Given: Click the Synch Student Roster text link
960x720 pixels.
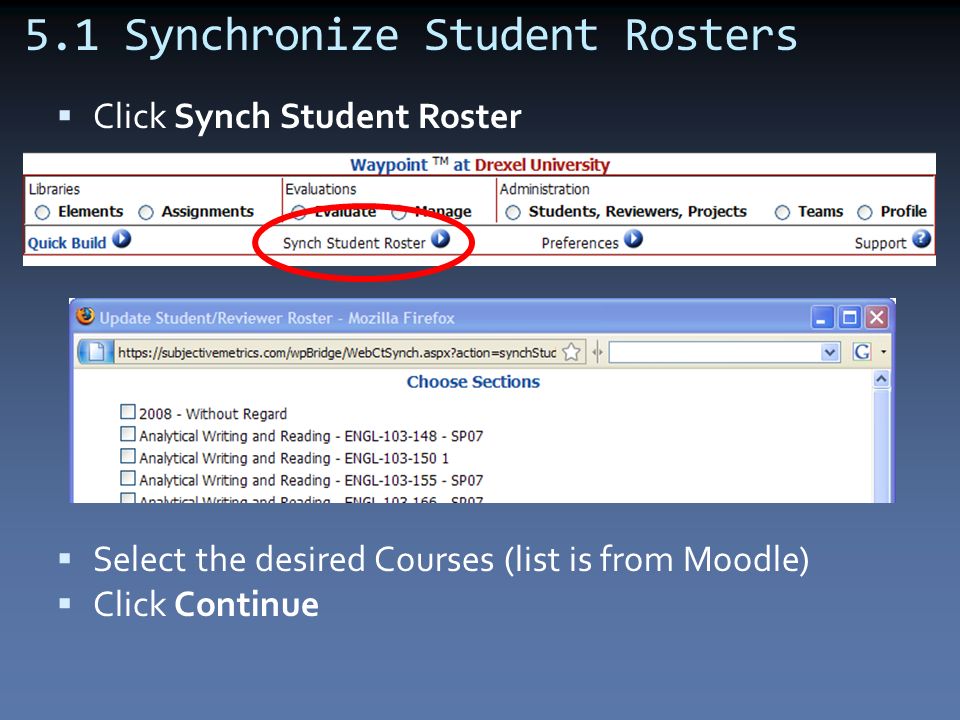Looking at the screenshot, I should point(354,243).
